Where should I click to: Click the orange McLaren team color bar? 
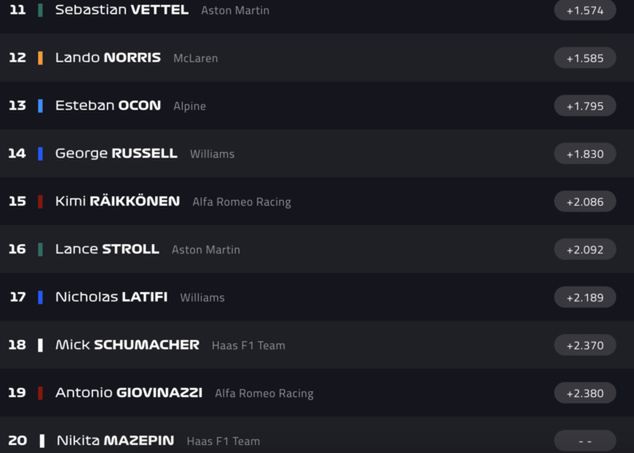click(40, 58)
